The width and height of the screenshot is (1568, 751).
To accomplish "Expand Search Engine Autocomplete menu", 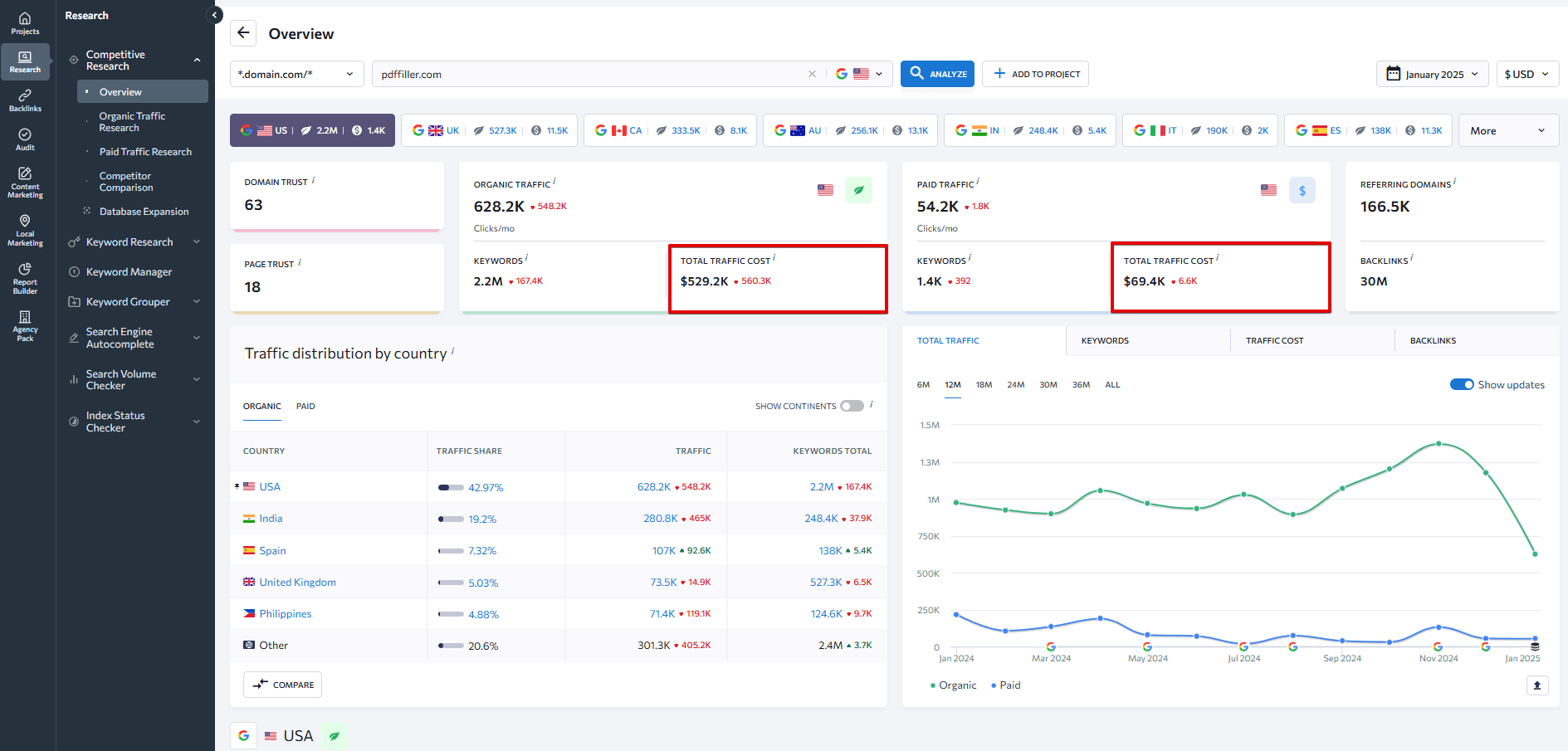I will point(197,338).
